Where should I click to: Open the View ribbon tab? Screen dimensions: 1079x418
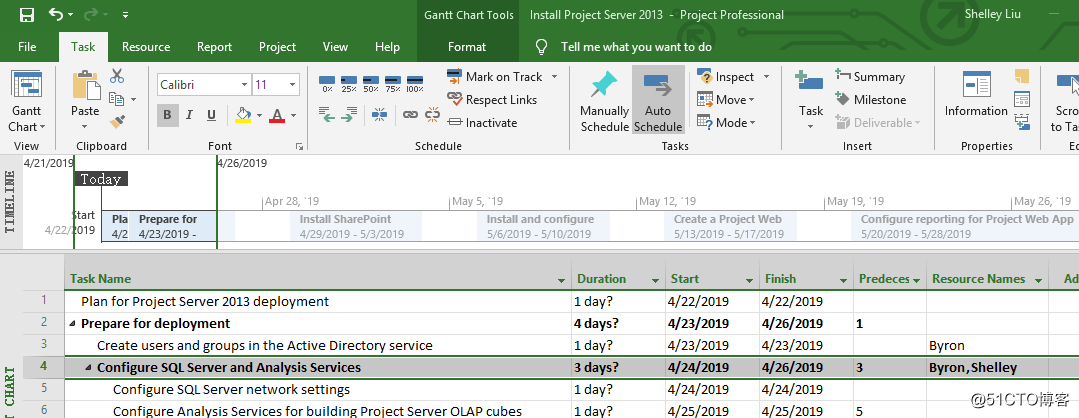335,47
